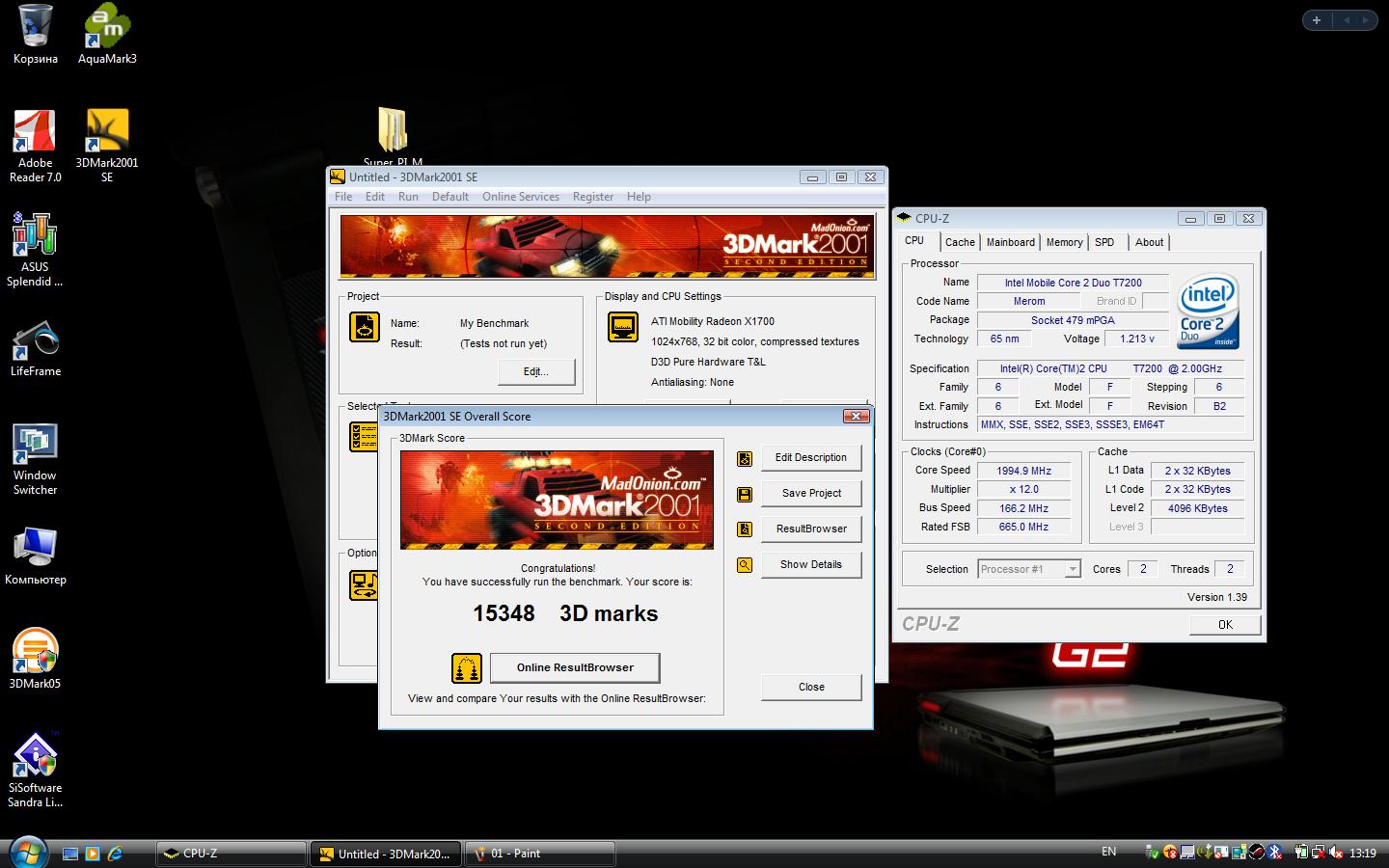Viewport: 1389px width, 868px height.
Task: Click the power battery tray icon
Action: click(1302, 853)
